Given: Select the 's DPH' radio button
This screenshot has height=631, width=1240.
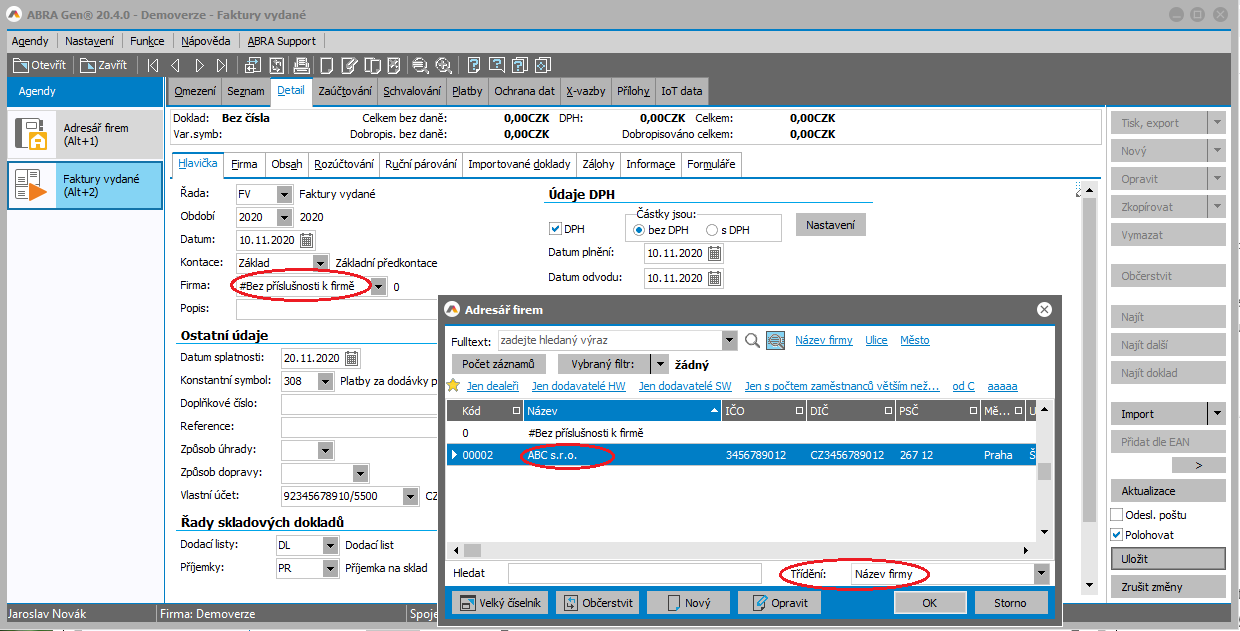Looking at the screenshot, I should pos(712,230).
